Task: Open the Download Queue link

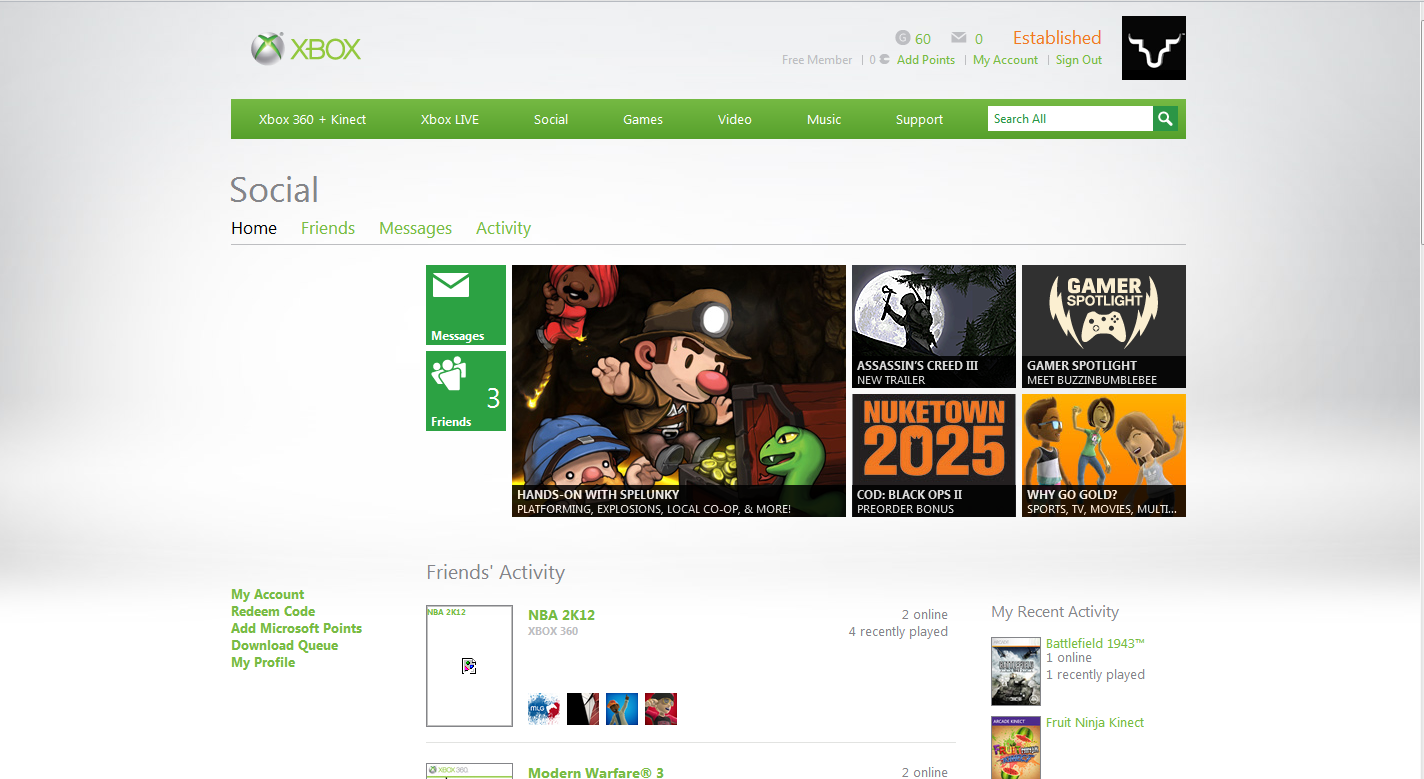Action: (284, 645)
